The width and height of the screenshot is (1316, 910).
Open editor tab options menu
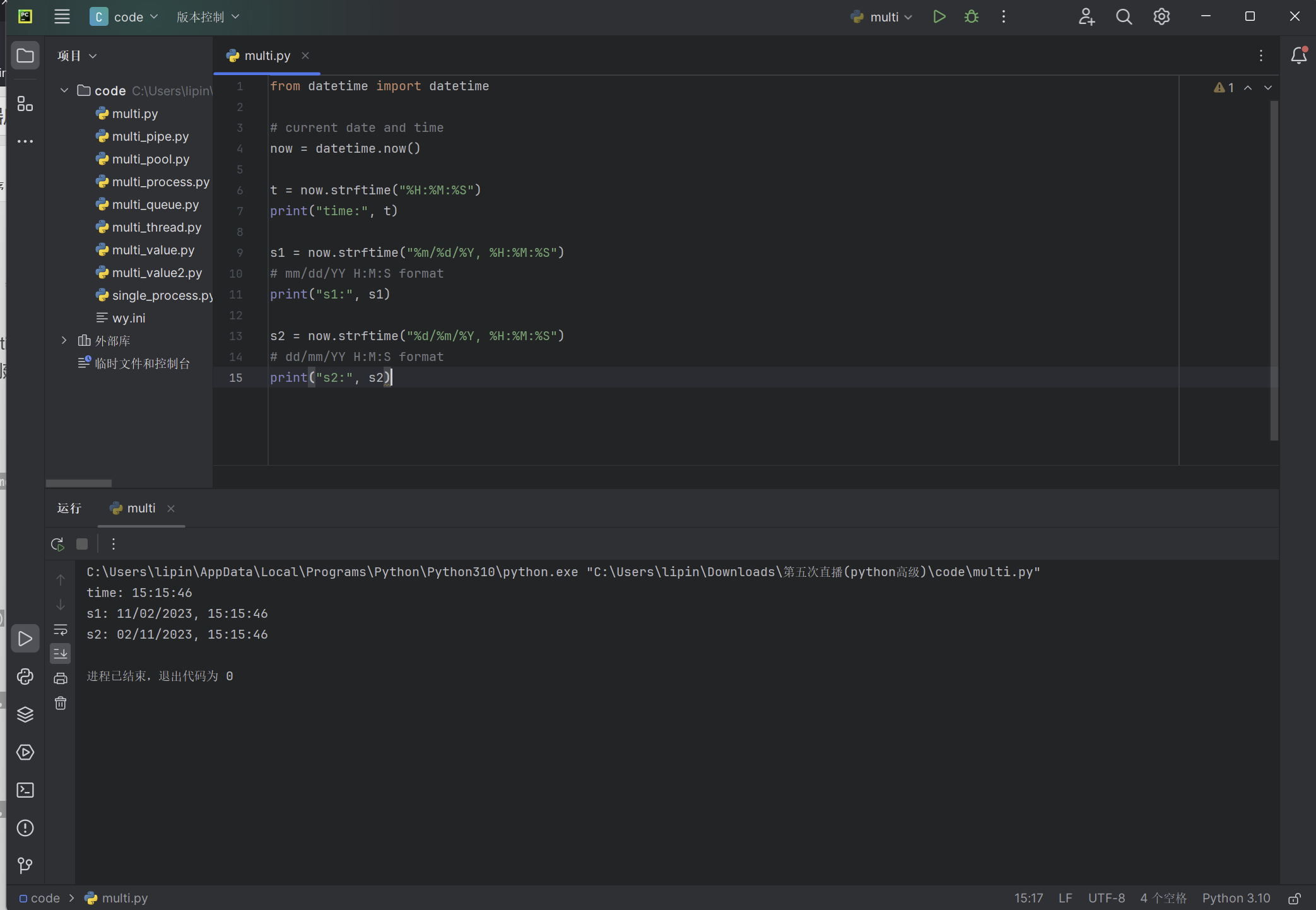[x=1261, y=56]
